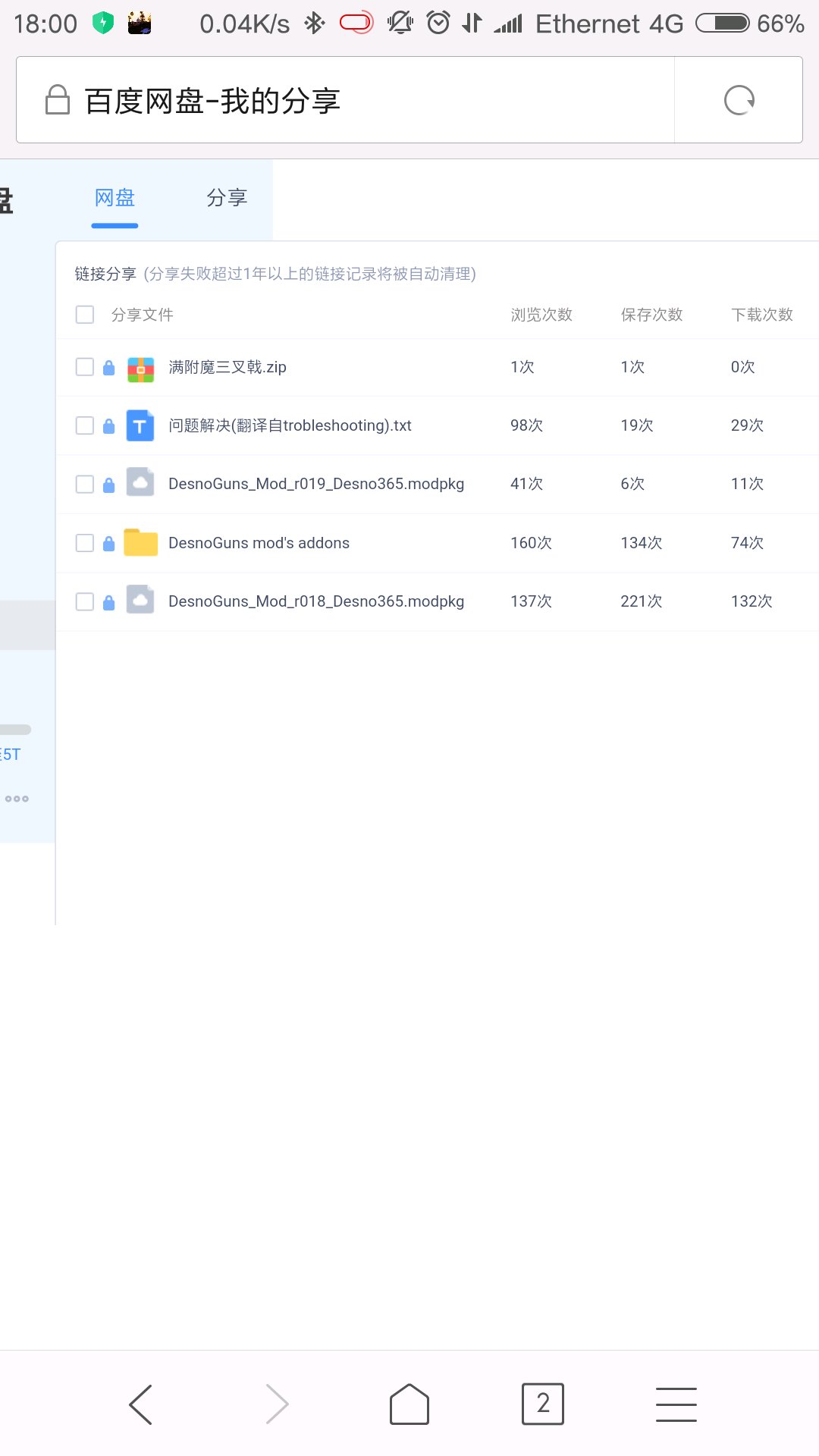This screenshot has width=819, height=1456.
Task: Click the storage usage progress bar in sidebar
Action: [15, 730]
